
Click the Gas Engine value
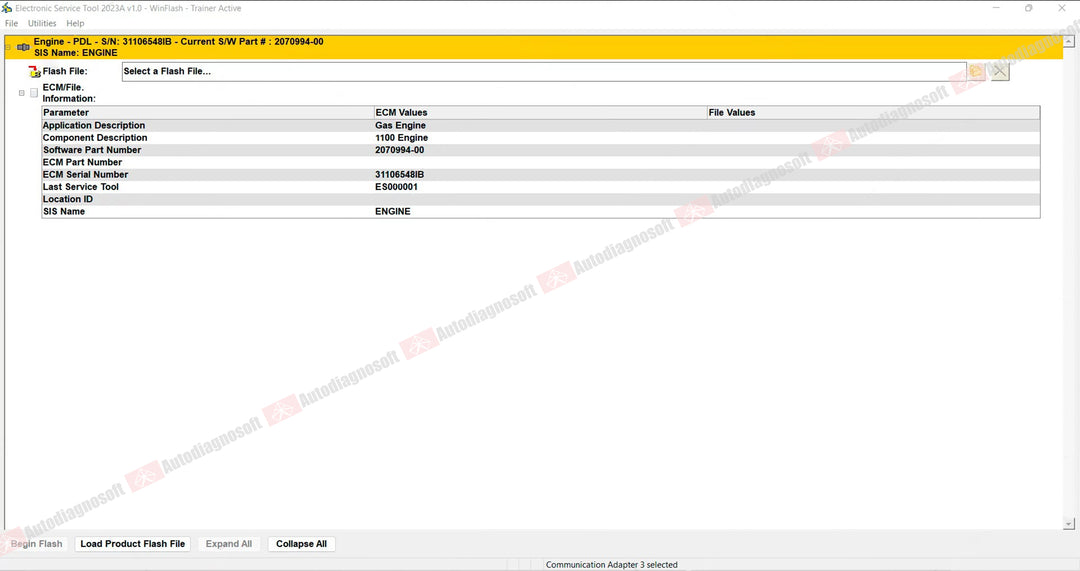point(400,125)
